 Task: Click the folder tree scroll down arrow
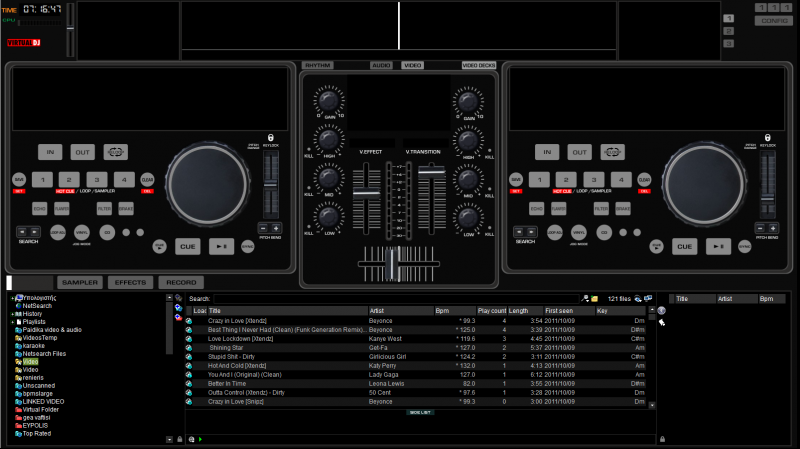pyautogui.click(x=169, y=439)
